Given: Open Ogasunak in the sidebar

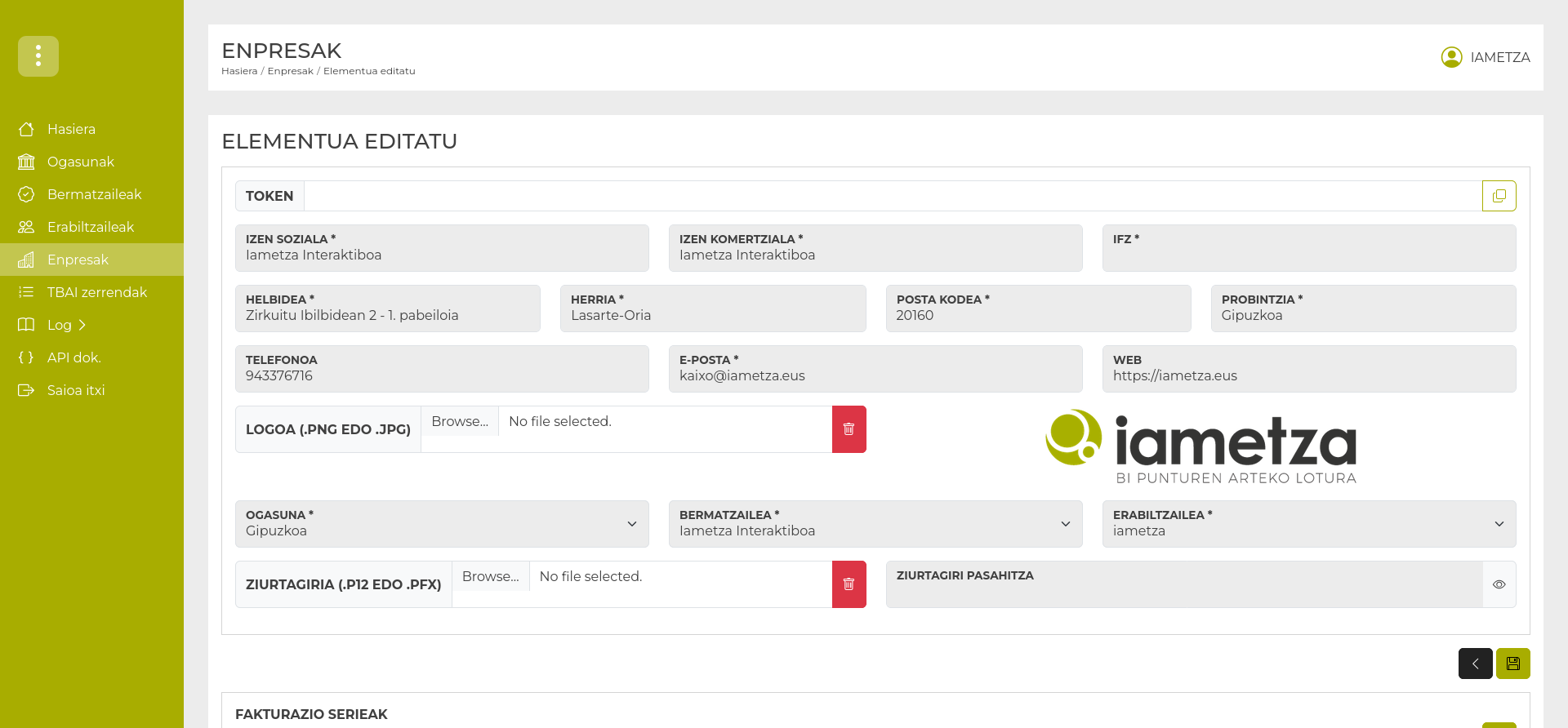Looking at the screenshot, I should 81,162.
